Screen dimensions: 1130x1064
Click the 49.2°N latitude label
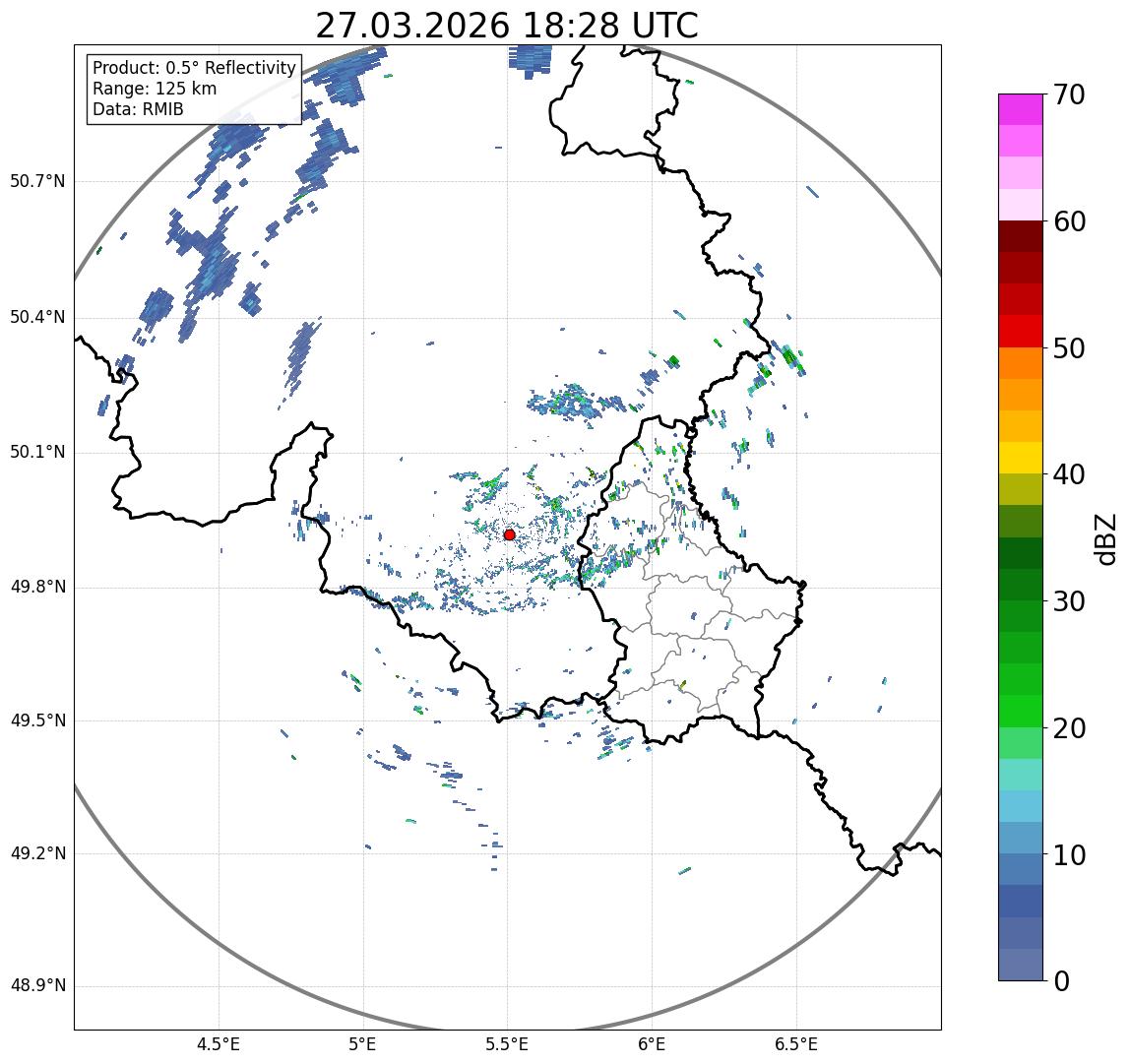[36, 854]
